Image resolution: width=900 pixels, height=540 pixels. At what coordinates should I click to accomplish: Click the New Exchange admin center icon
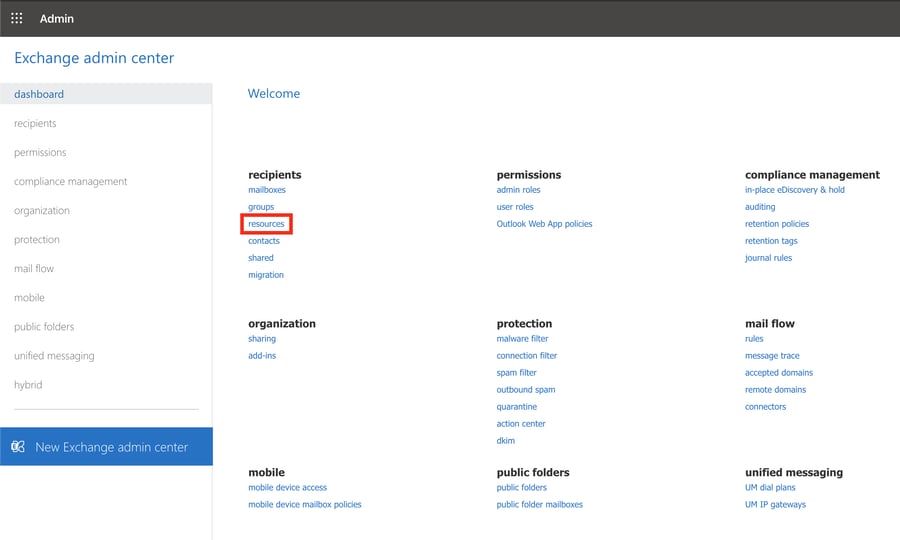pyautogui.click(x=18, y=447)
